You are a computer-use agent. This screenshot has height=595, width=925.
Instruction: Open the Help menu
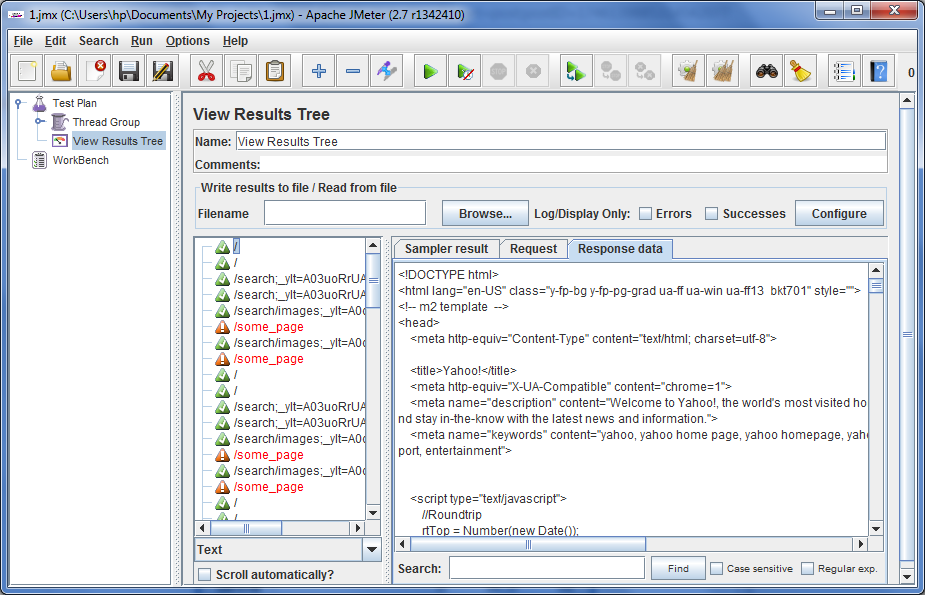pos(235,41)
